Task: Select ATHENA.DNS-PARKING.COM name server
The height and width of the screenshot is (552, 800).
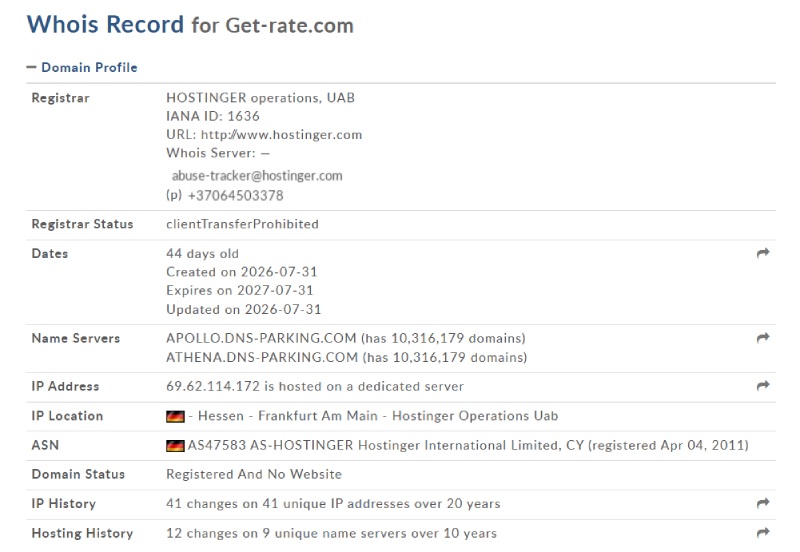Action: 262,357
